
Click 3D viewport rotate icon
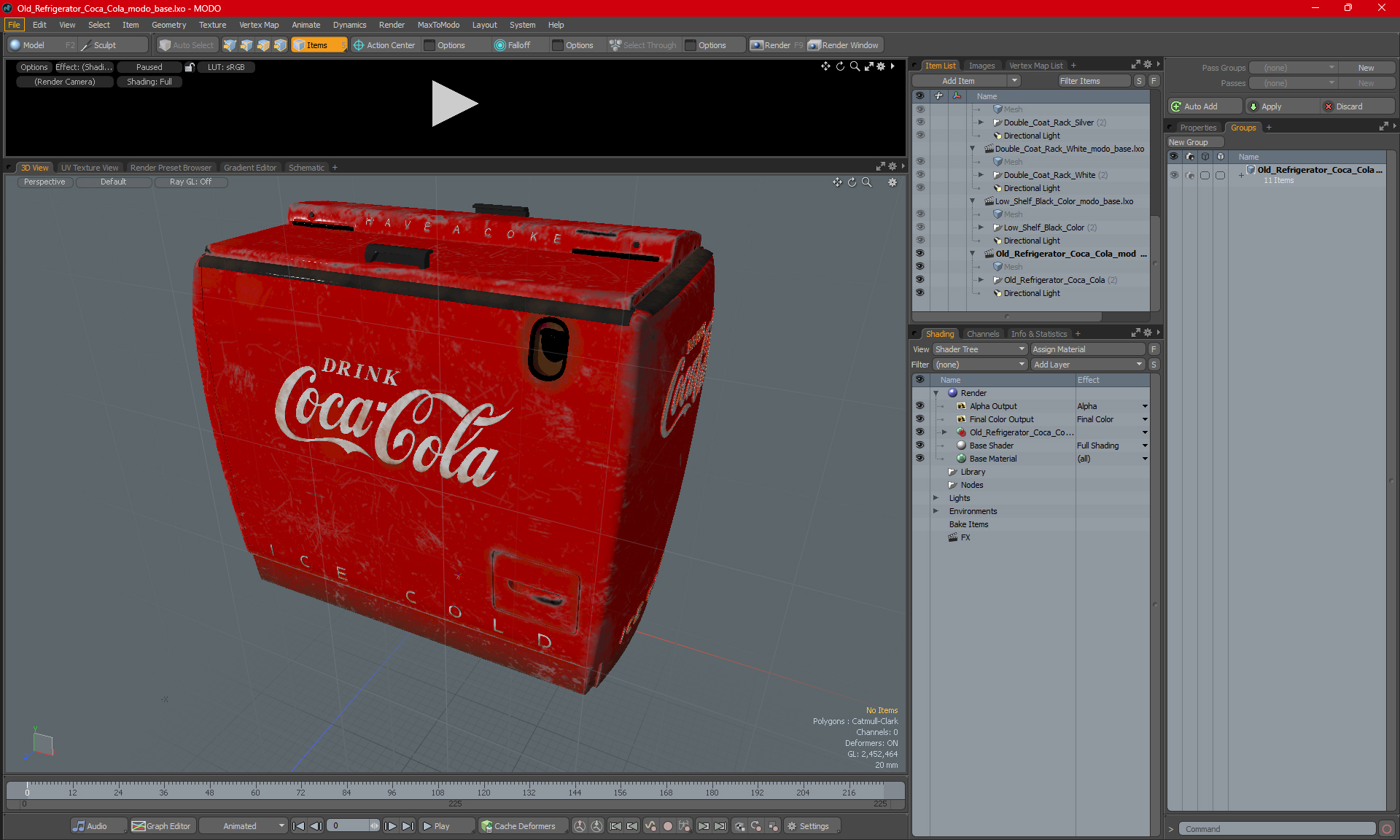(x=852, y=182)
